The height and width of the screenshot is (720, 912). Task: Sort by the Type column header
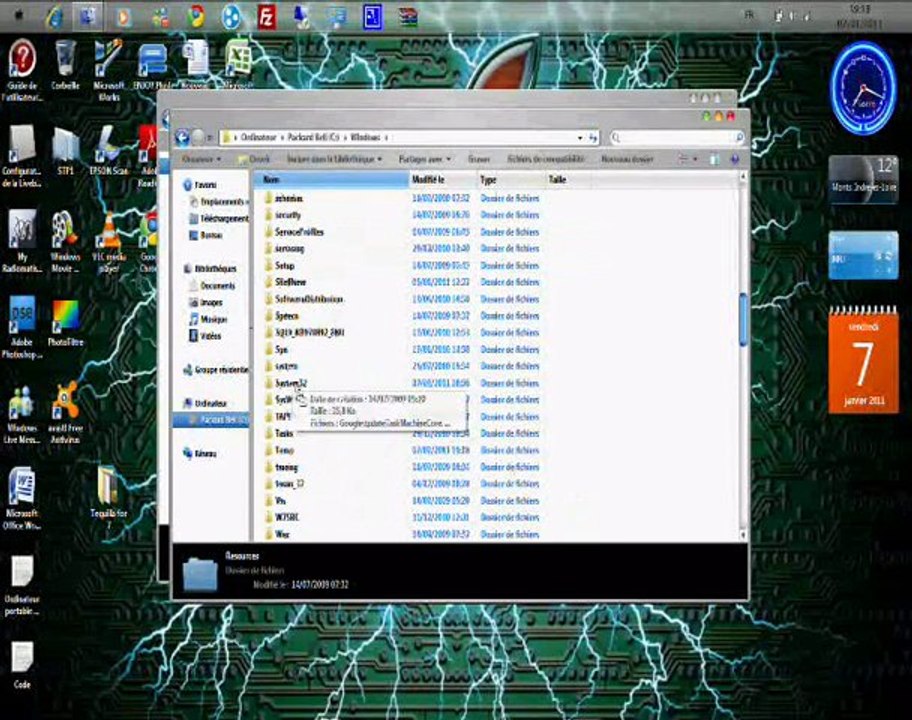coord(511,180)
